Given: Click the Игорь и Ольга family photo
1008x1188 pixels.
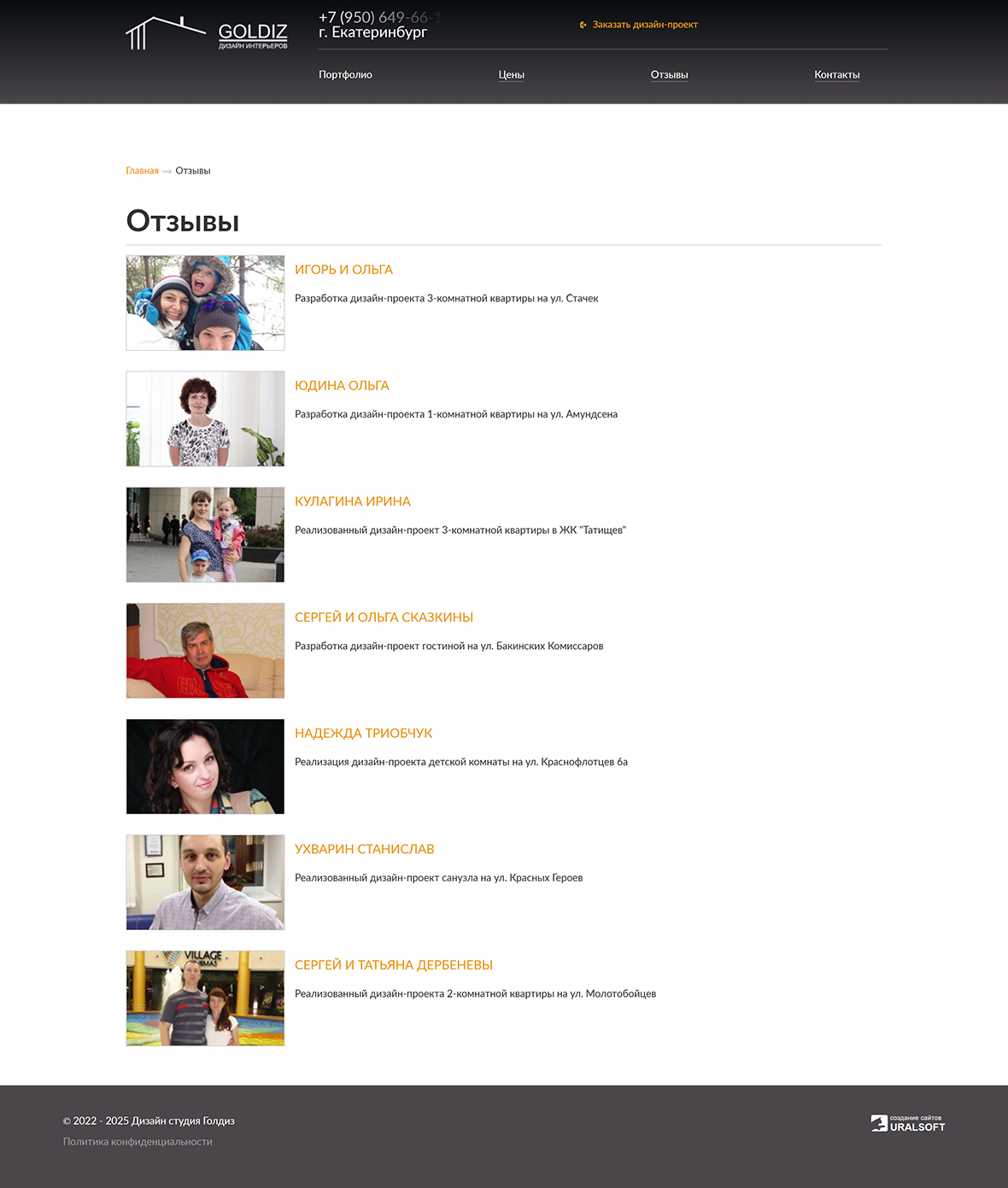Looking at the screenshot, I should pos(205,303).
